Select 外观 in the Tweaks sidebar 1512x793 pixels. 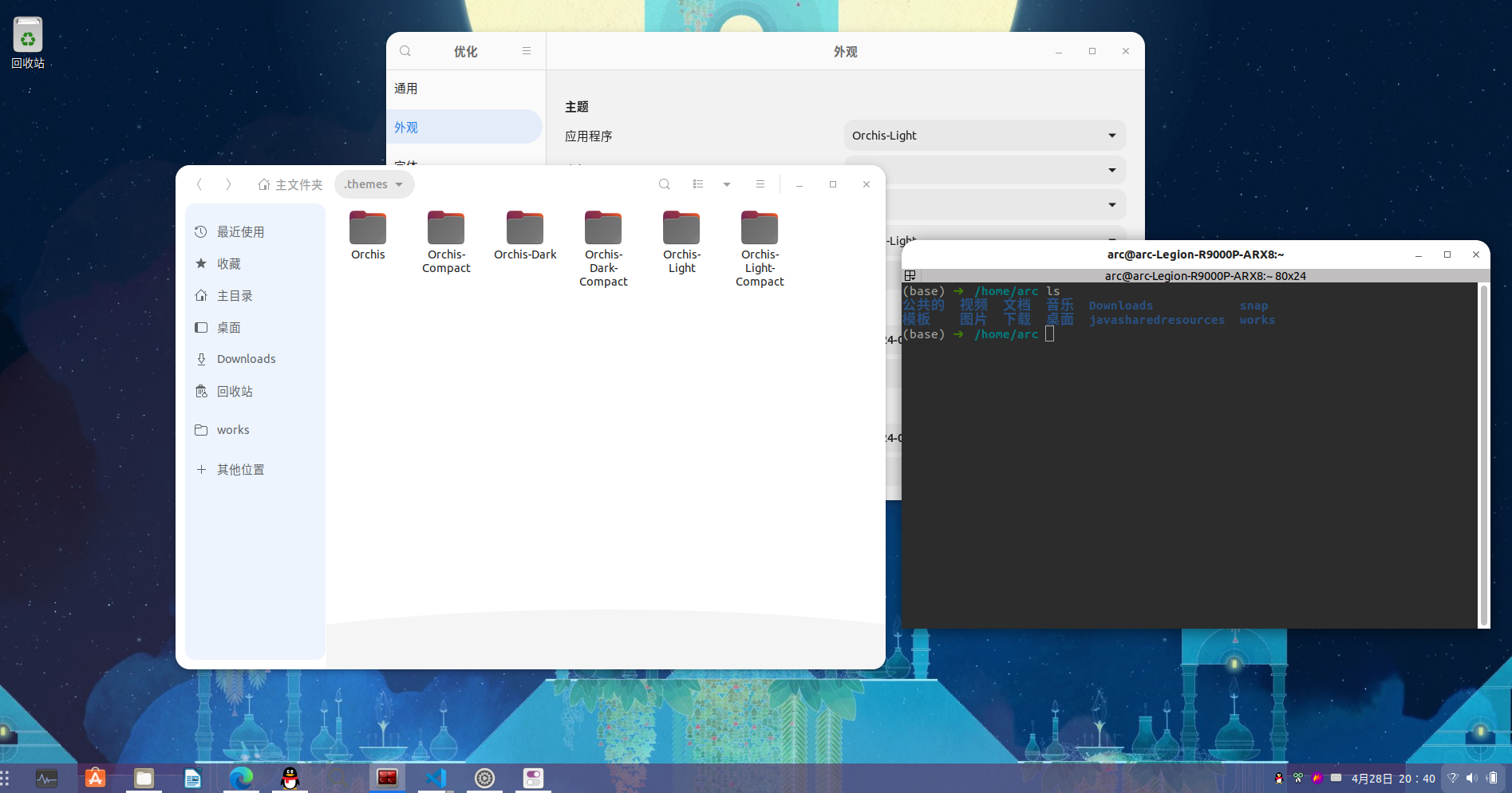tap(464, 127)
